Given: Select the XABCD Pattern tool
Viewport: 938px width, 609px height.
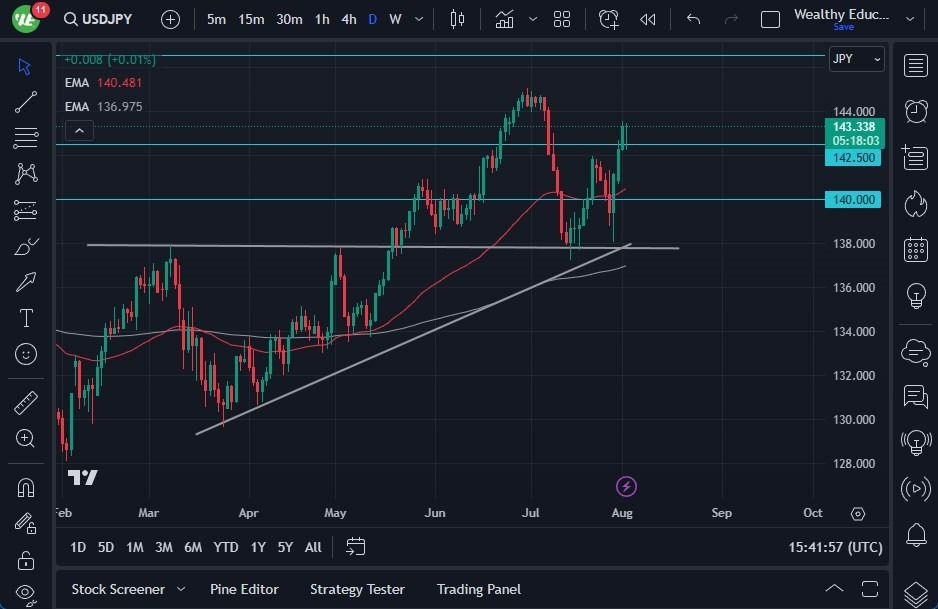Looking at the screenshot, I should (26, 174).
